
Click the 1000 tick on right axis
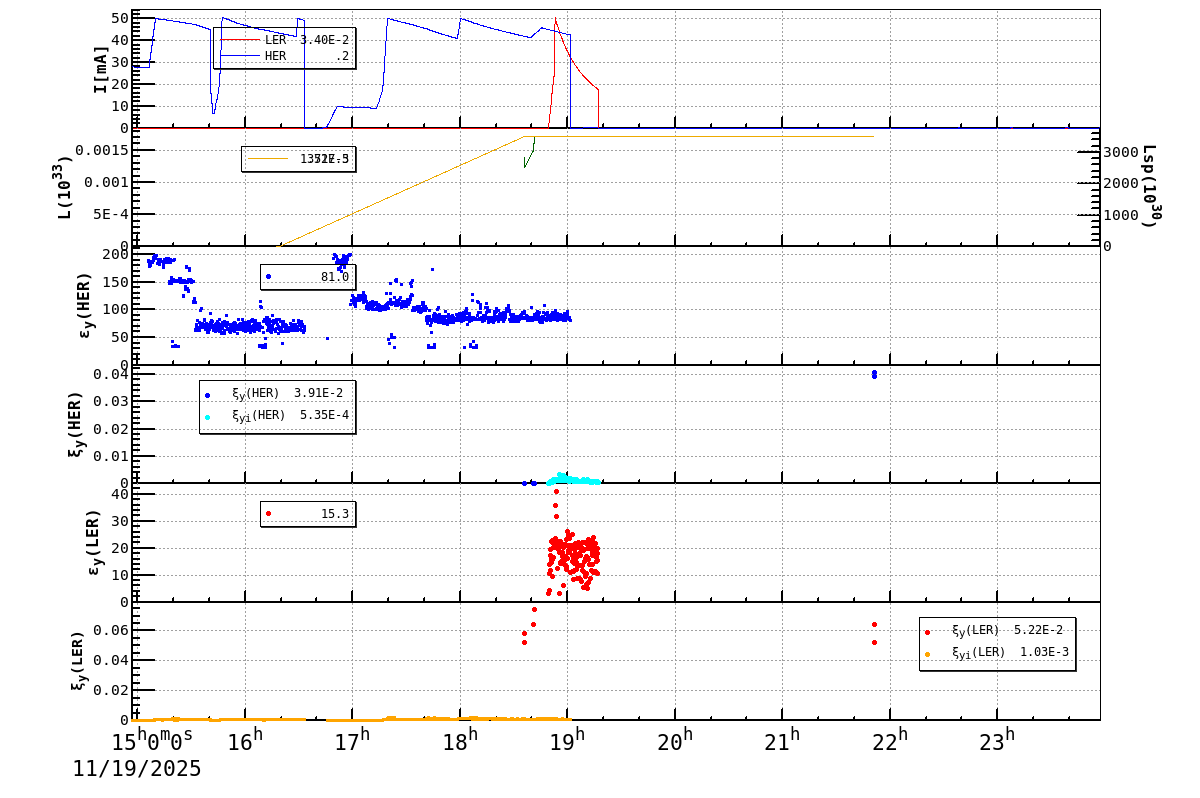(1122, 215)
